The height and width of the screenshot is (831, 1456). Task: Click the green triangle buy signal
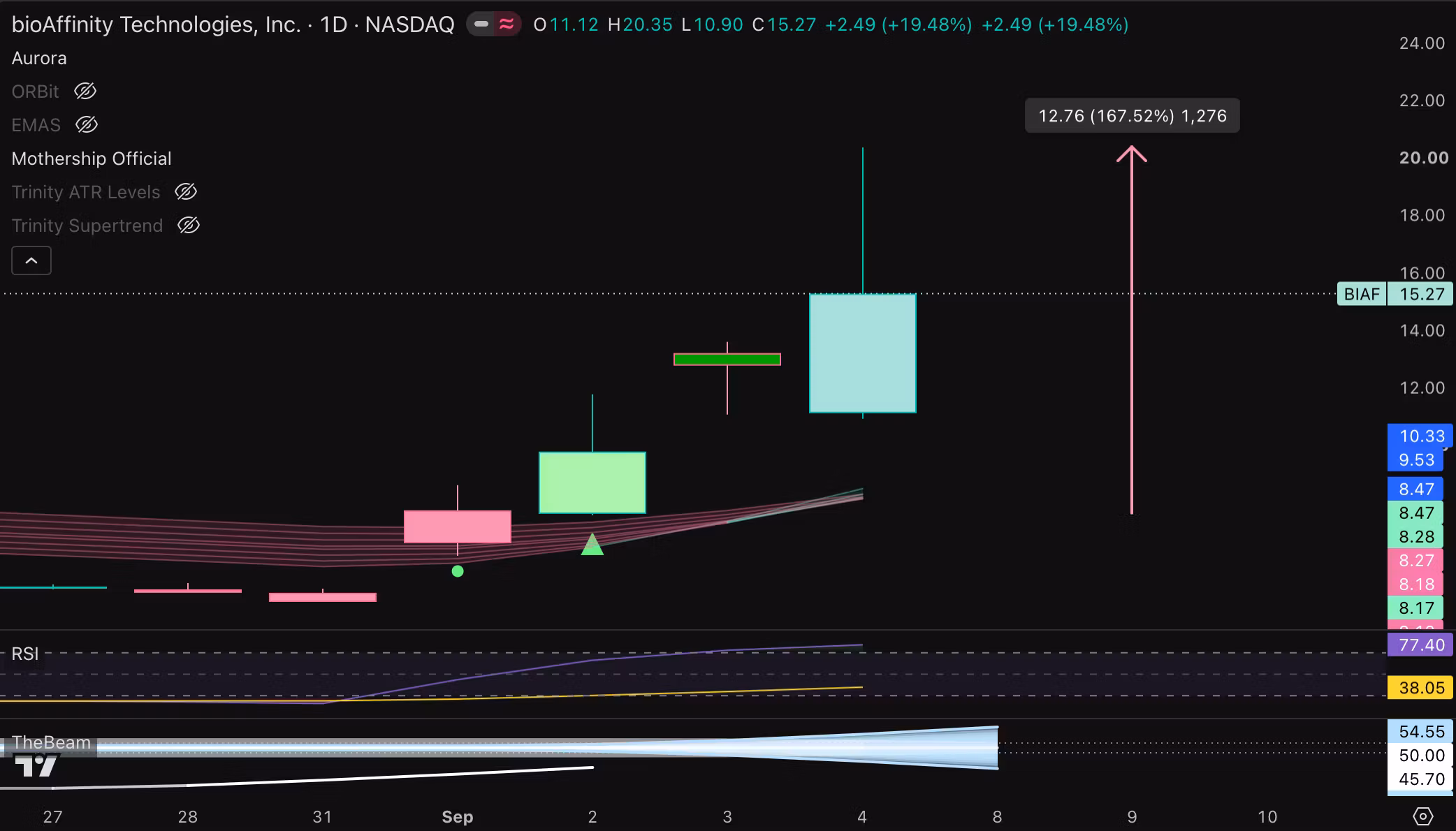pos(592,544)
